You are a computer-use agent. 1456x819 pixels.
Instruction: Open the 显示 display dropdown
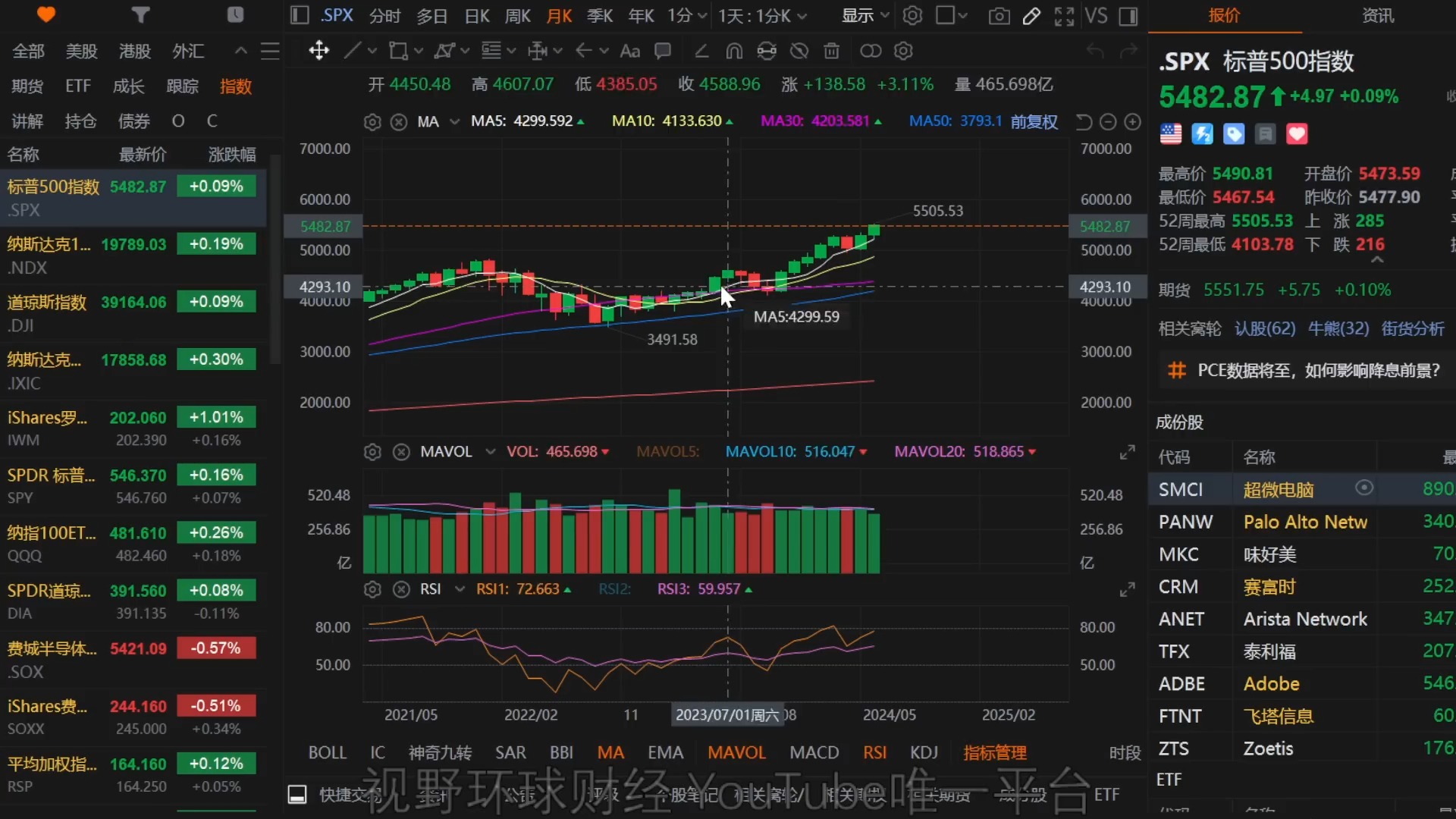(865, 15)
